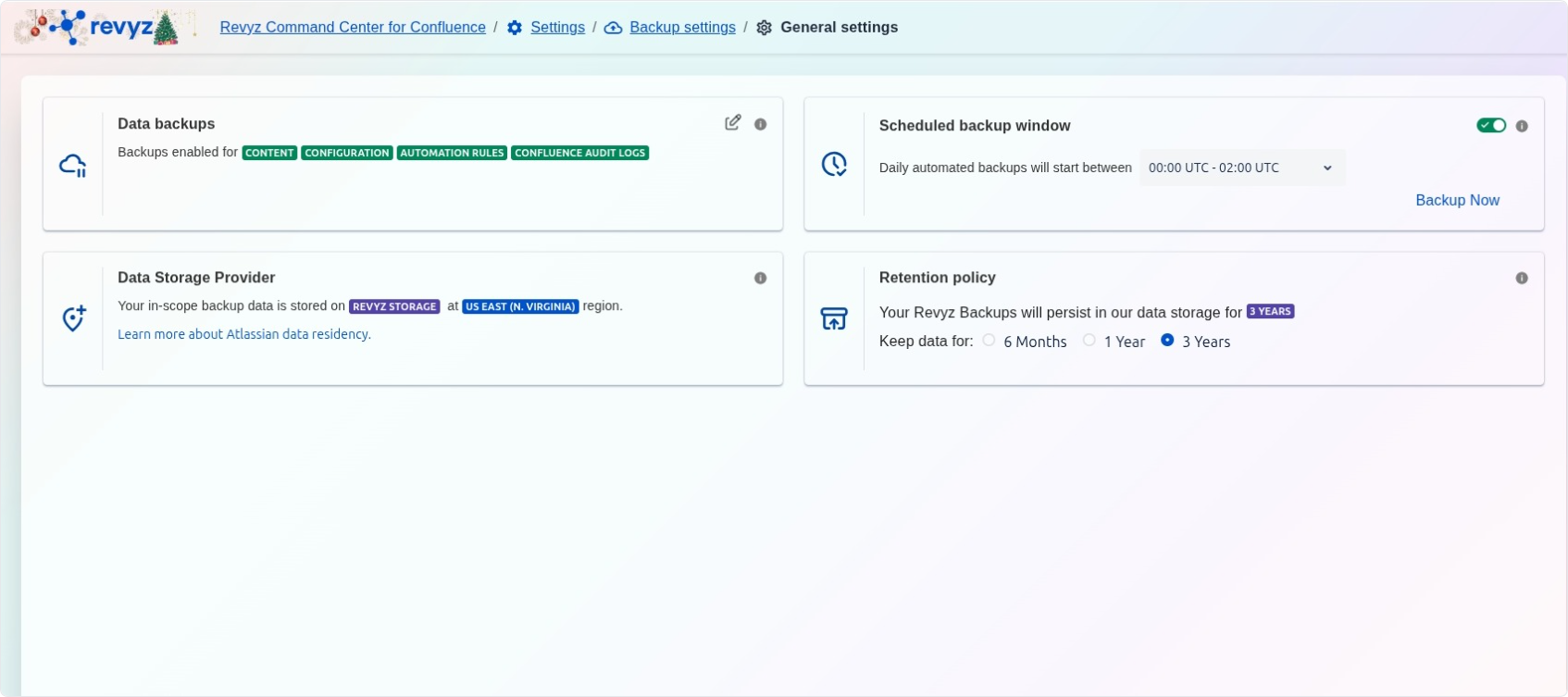The image size is (1568, 697).
Task: Click the Backup Now link
Action: [1457, 200]
